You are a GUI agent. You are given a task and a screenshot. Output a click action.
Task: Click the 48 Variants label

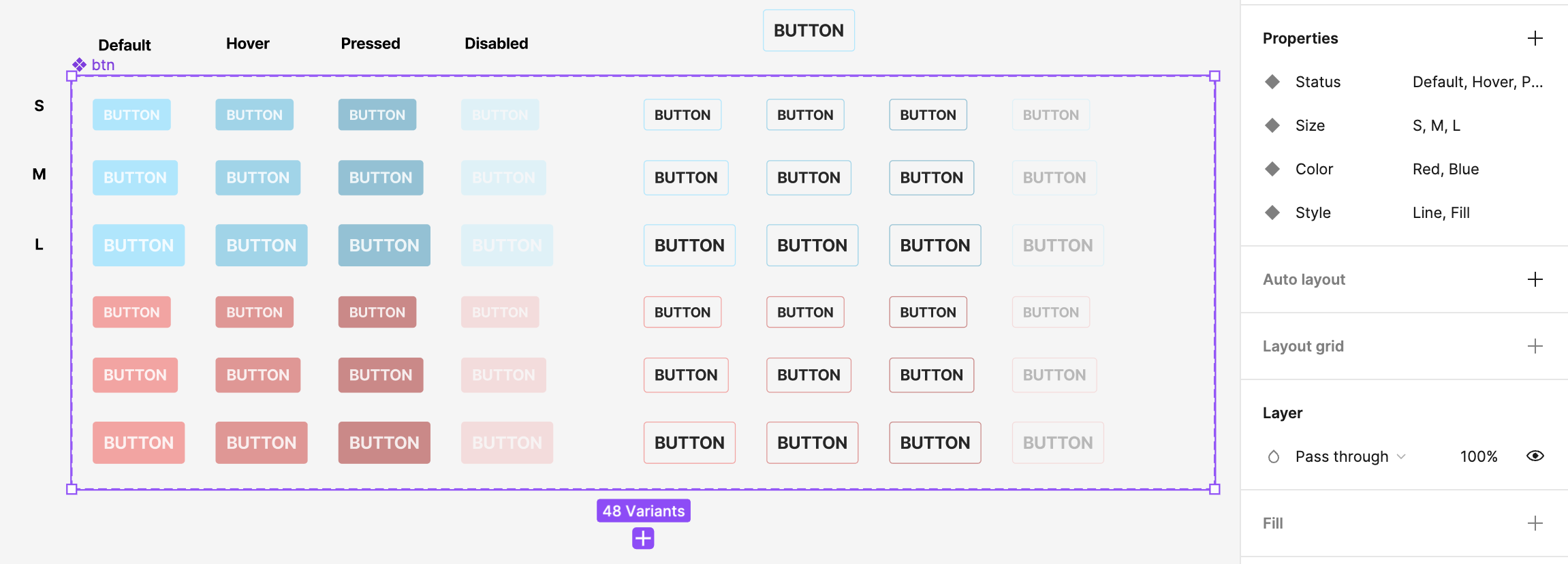pyautogui.click(x=643, y=511)
